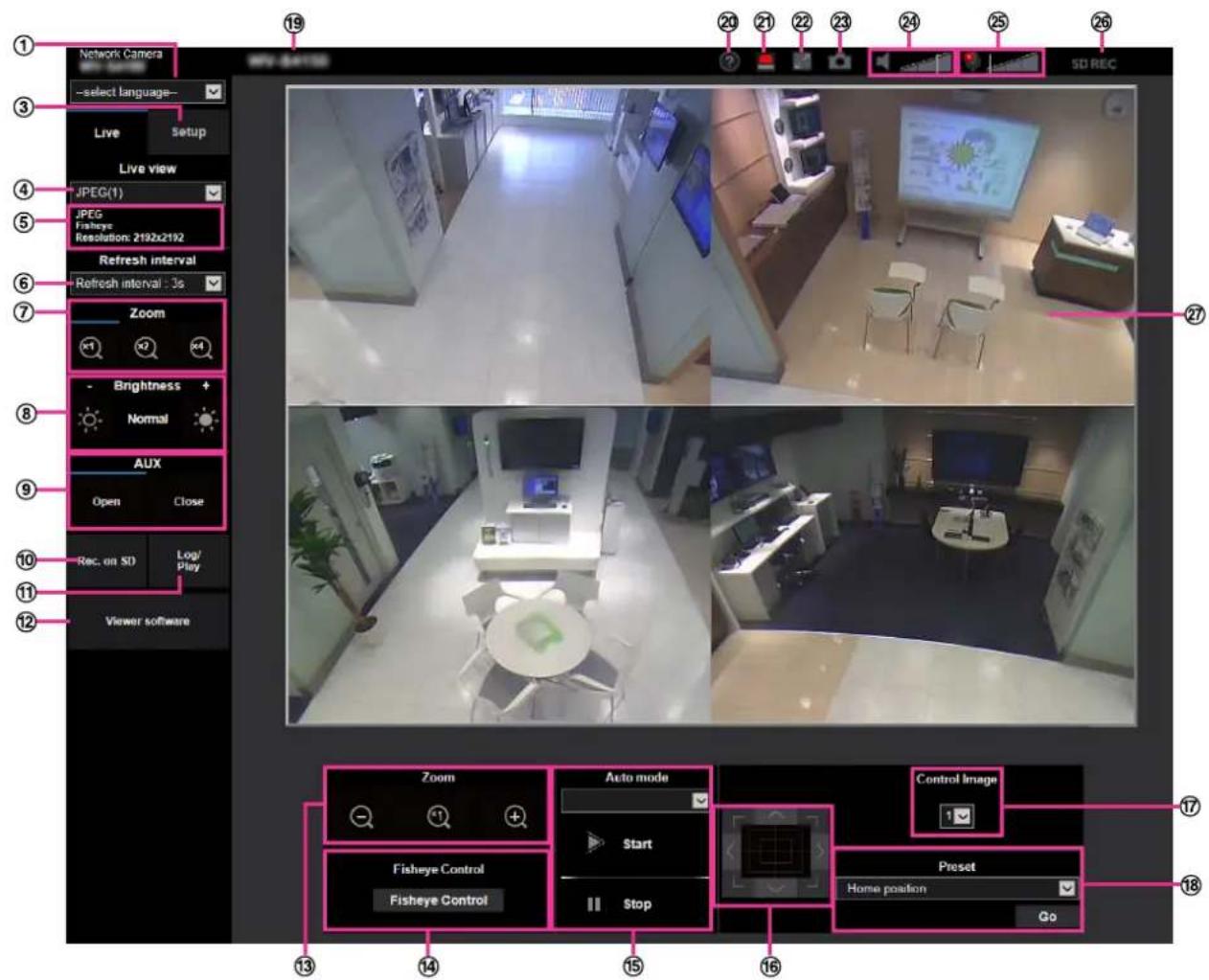Open the Control Image number dropdown
This screenshot has height=980, width=1209.
(x=956, y=816)
